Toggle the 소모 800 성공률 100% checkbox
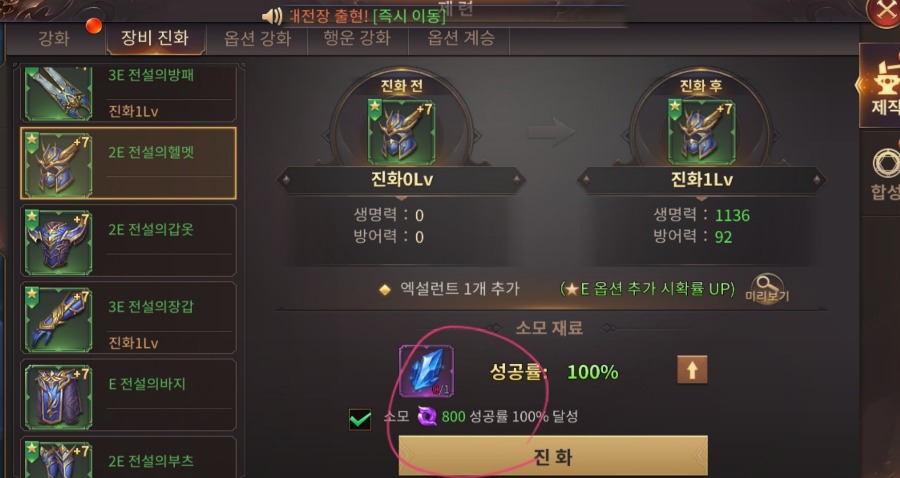 (x=360, y=419)
